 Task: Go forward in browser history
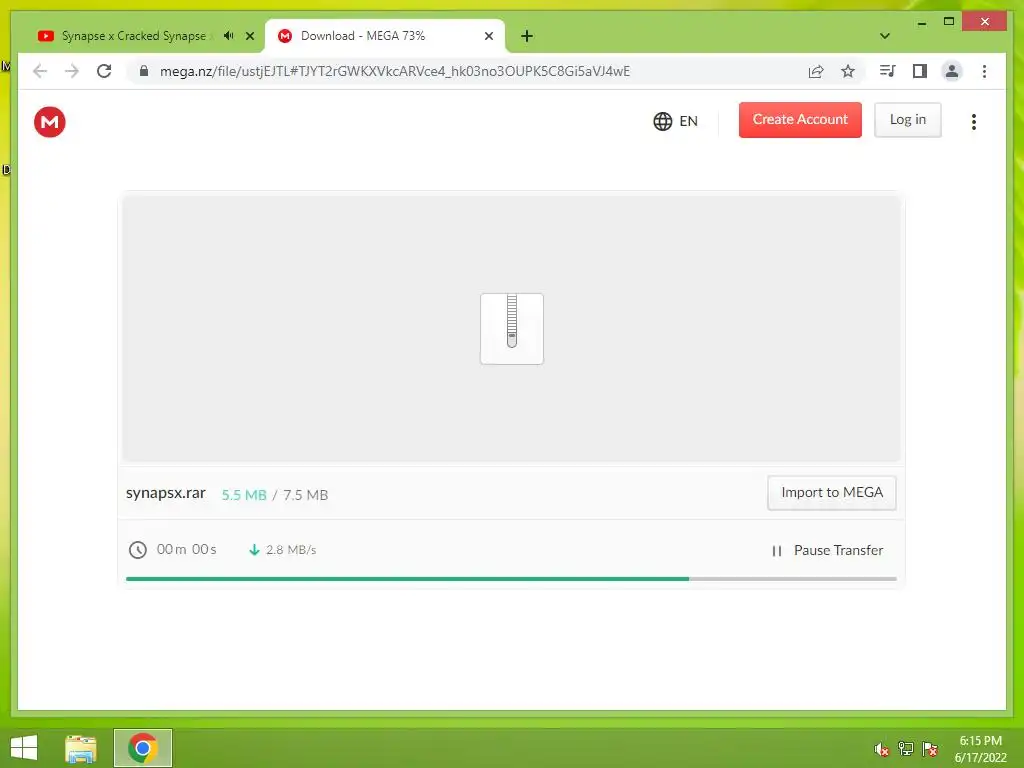pos(72,71)
